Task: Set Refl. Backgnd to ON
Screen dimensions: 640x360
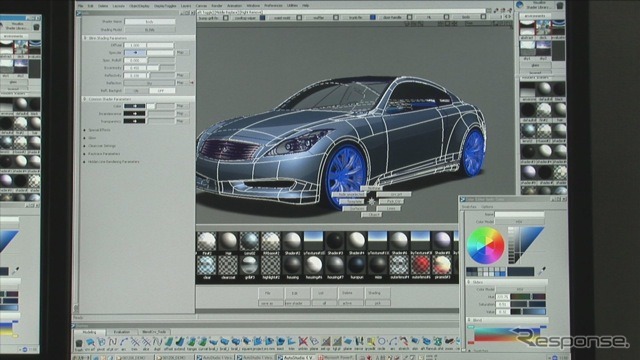Action: (x=136, y=91)
